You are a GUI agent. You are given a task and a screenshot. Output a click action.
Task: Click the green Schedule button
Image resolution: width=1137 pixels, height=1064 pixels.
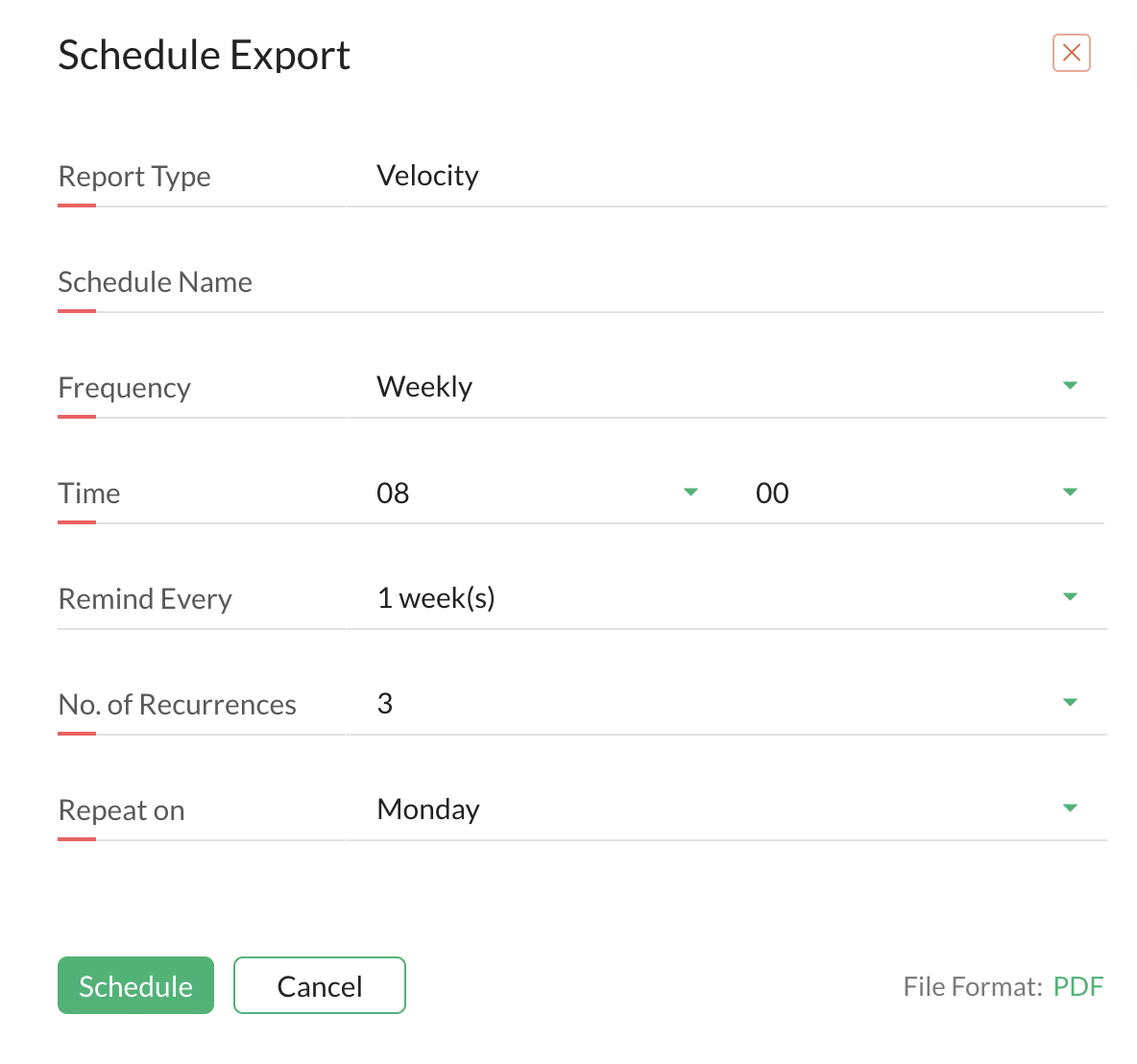[135, 985]
